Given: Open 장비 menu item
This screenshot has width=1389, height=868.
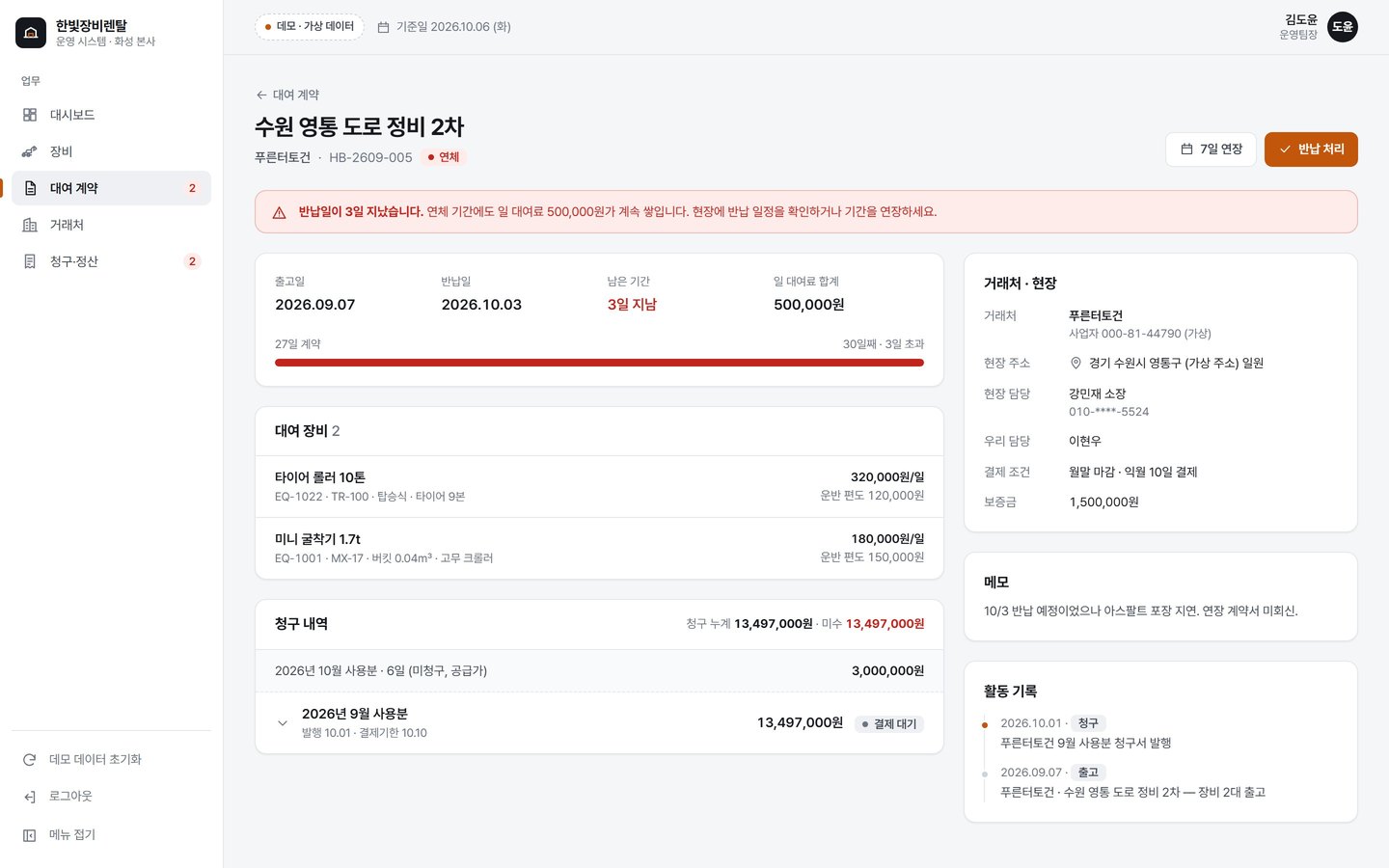Looking at the screenshot, I should coord(111,151).
